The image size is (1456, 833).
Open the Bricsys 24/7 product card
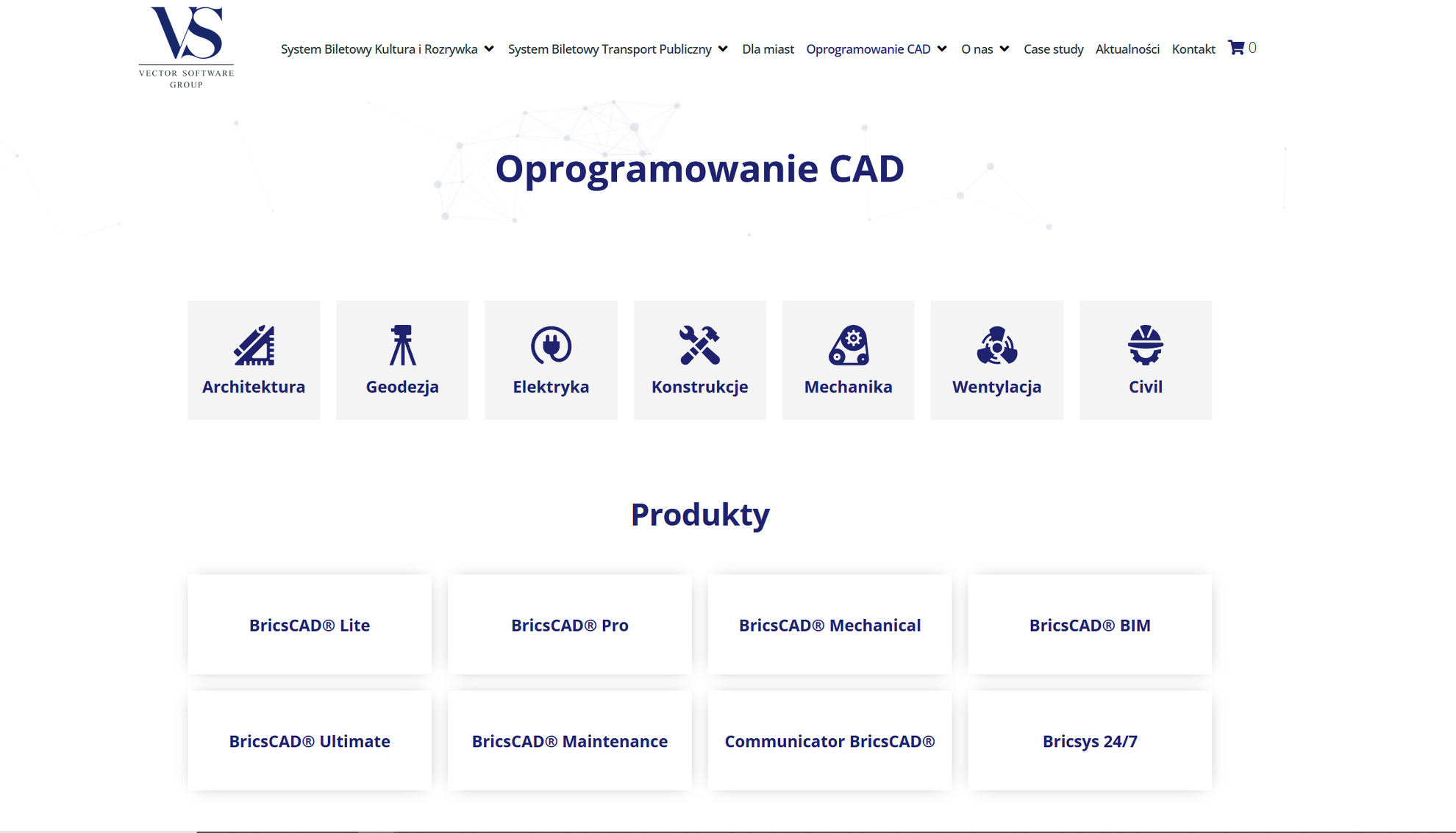pyautogui.click(x=1090, y=741)
